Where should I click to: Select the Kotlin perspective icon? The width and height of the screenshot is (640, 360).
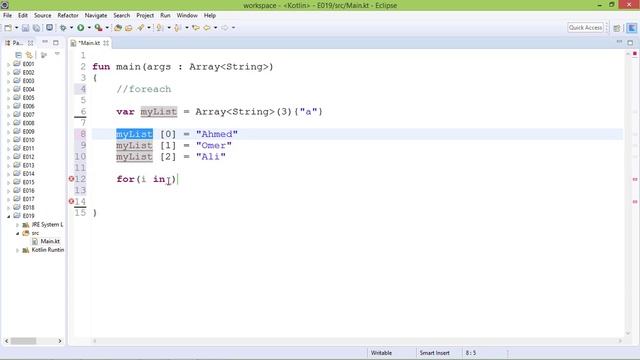tap(632, 28)
